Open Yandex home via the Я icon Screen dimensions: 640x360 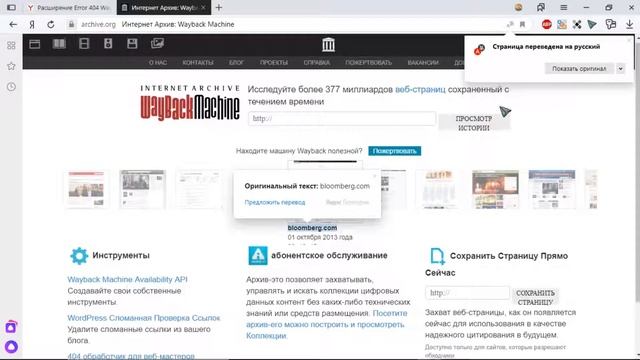tap(32, 24)
